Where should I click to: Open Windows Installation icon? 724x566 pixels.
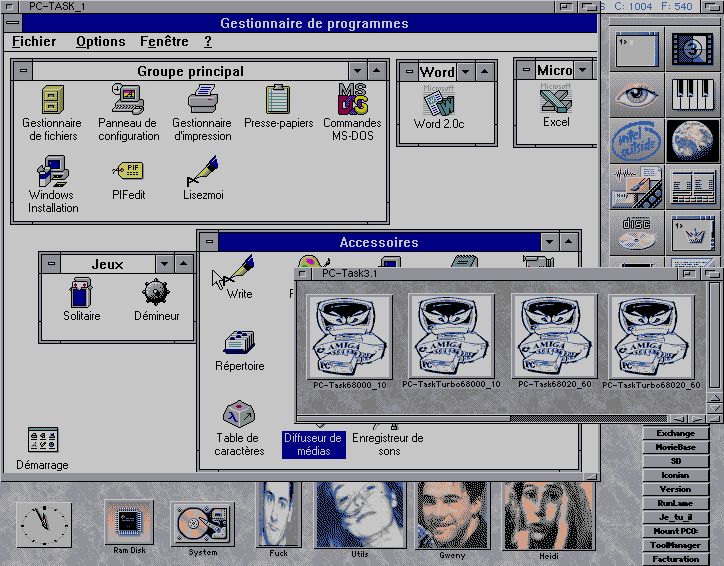(x=53, y=171)
